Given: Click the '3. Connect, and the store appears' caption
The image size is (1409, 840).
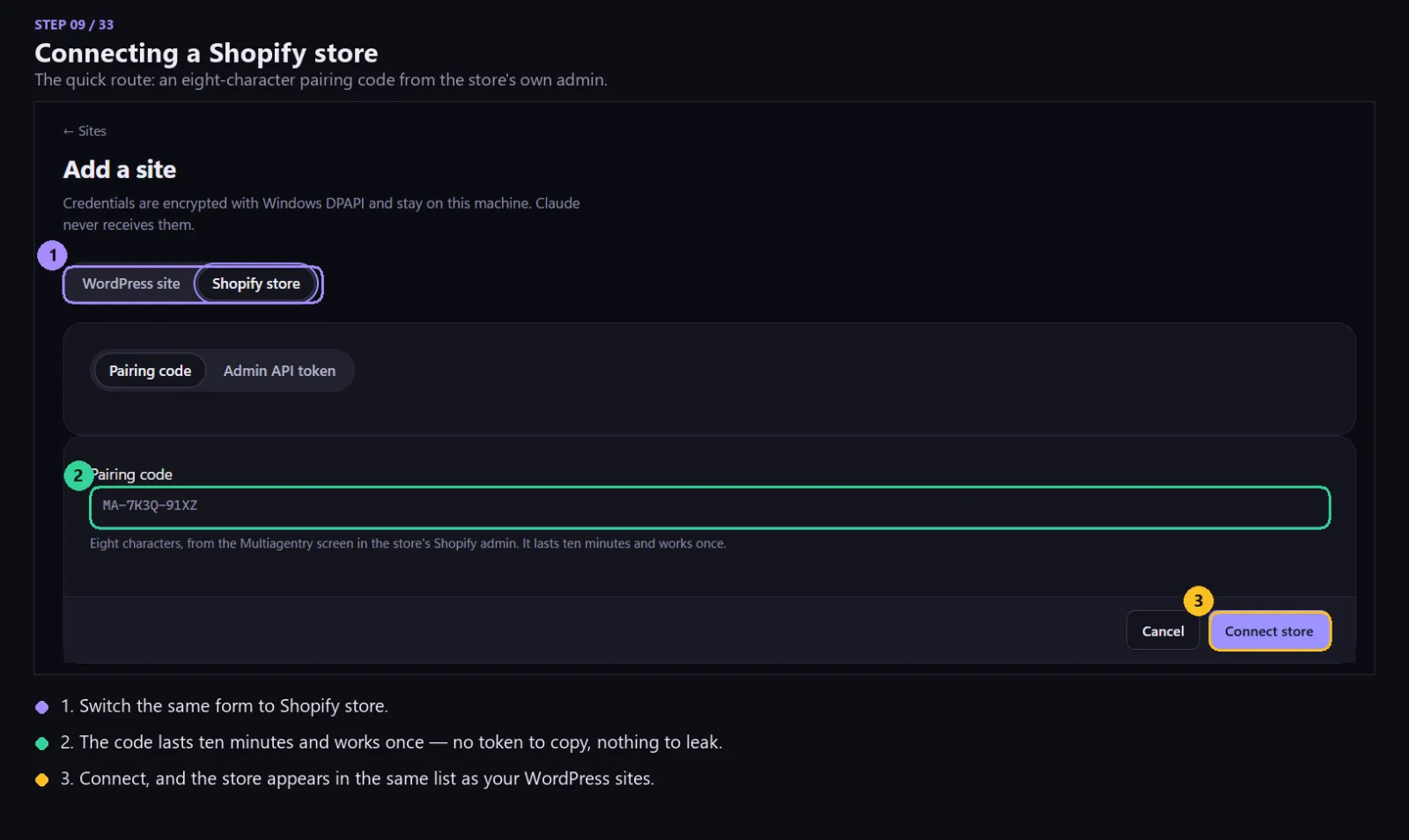Looking at the screenshot, I should (357, 778).
